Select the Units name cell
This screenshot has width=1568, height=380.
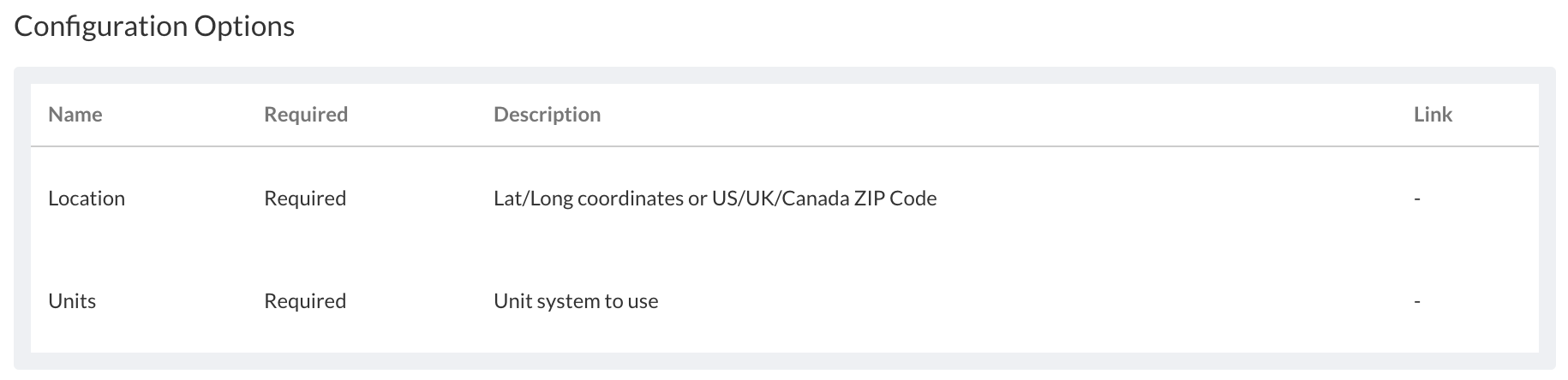[72, 301]
